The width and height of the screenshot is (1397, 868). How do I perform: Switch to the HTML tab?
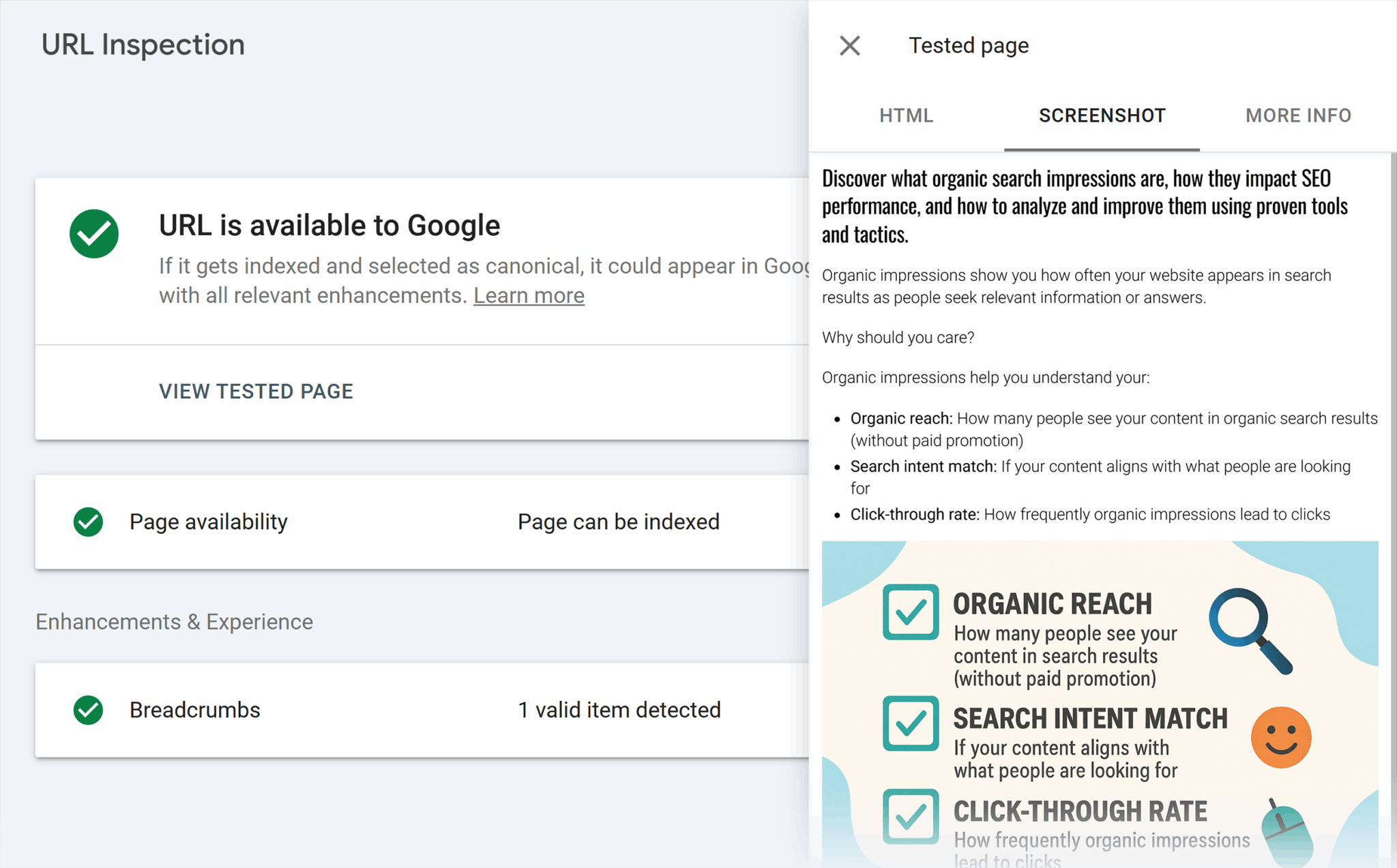[907, 115]
